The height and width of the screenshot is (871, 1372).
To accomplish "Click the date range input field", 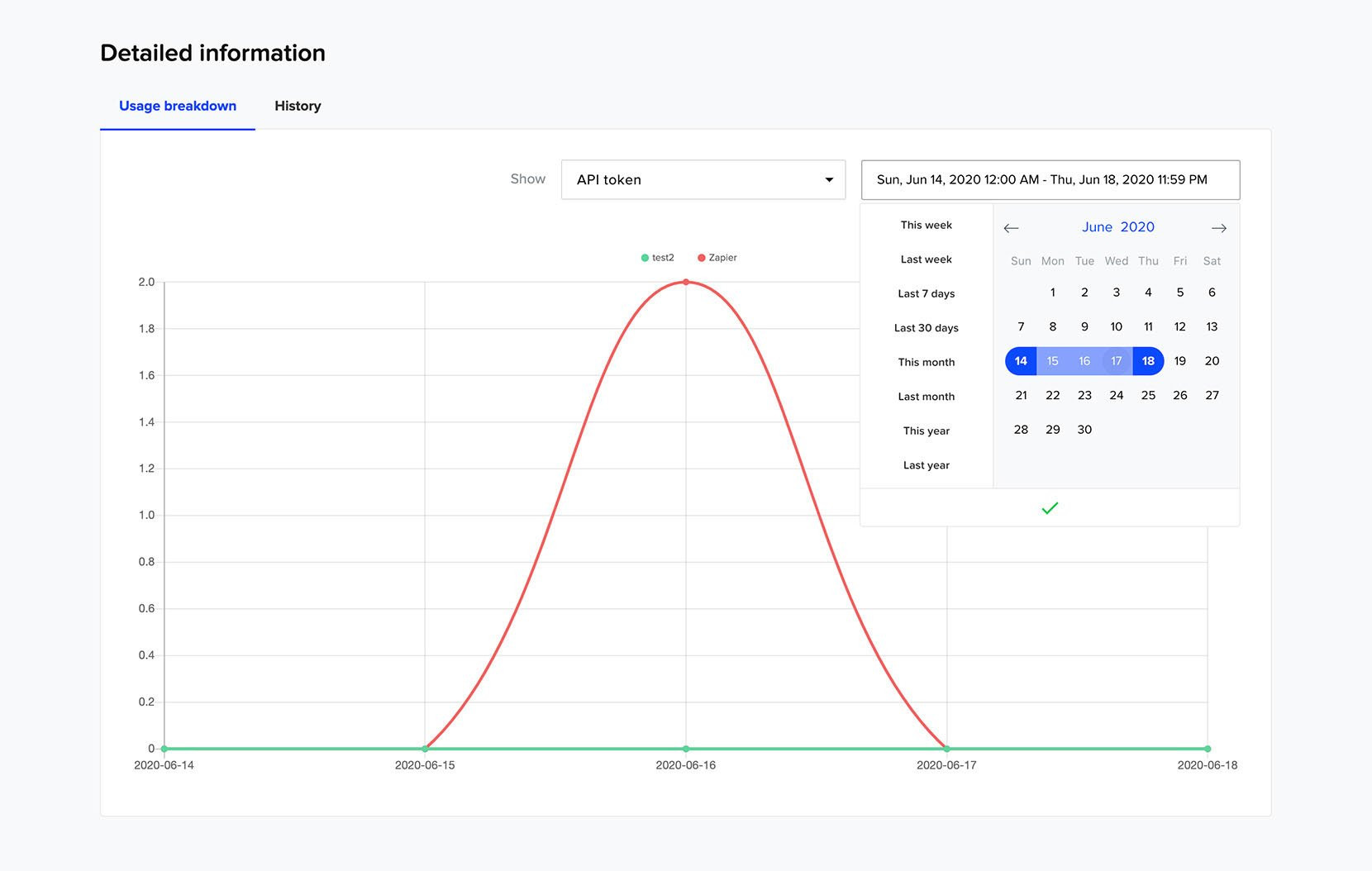I will [x=1050, y=179].
